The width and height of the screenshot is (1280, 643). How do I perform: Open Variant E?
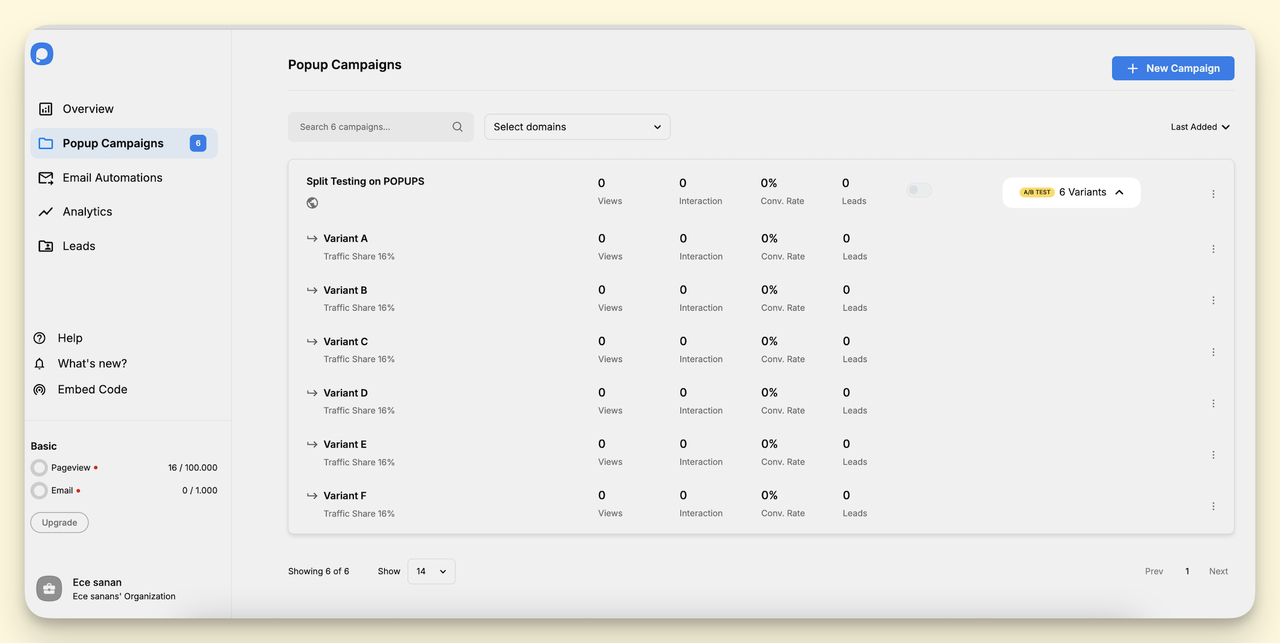(345, 445)
